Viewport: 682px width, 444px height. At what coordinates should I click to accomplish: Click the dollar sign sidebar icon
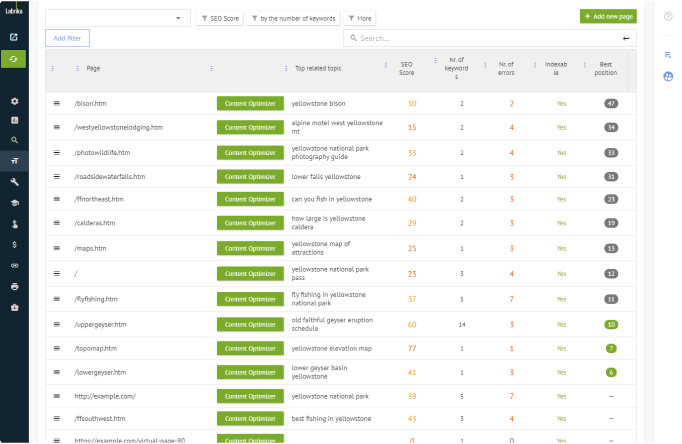[x=14, y=244]
